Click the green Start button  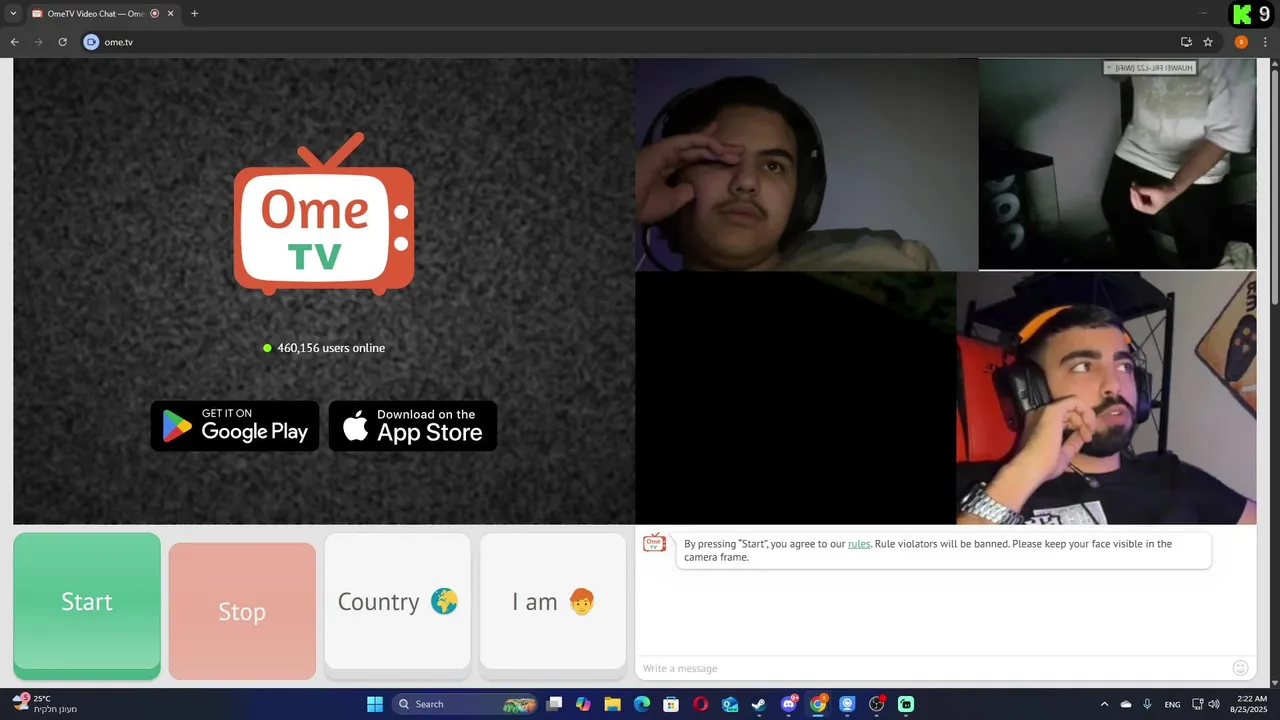[x=87, y=605]
